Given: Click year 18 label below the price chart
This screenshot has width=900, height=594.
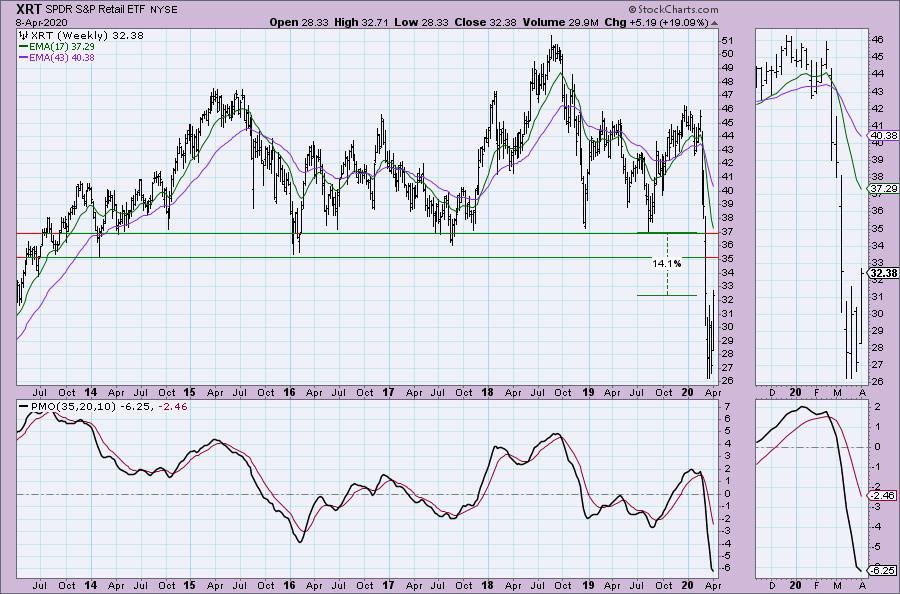Looking at the screenshot, I should pos(487,393).
